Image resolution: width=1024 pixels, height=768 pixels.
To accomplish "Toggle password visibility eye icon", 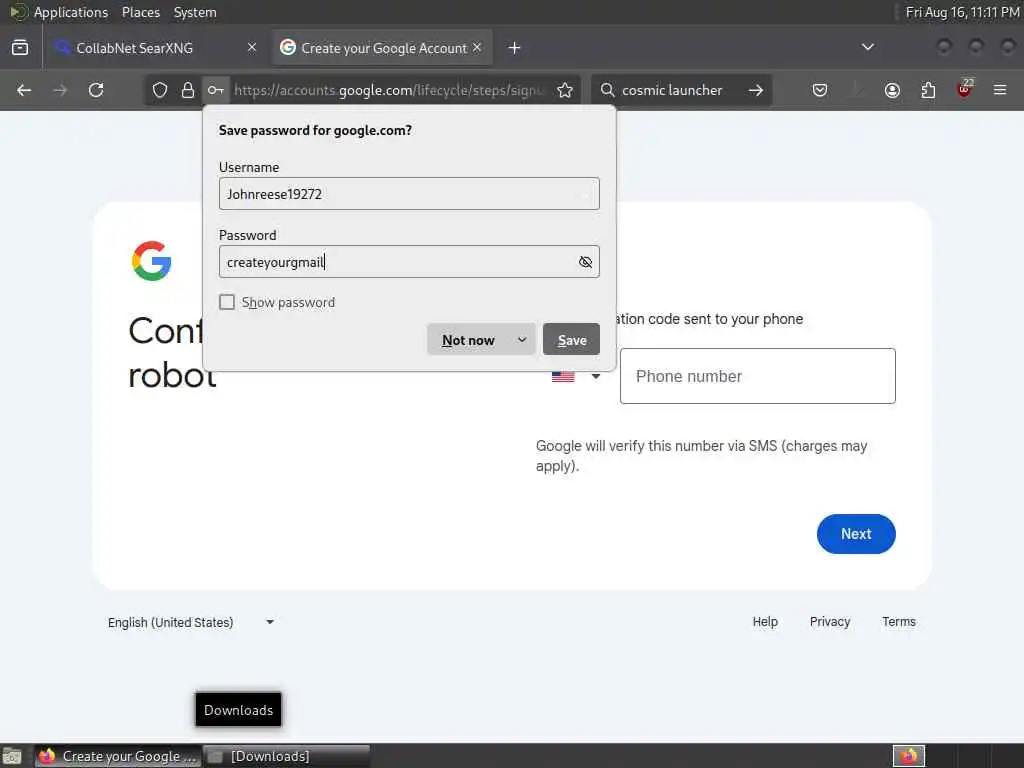I will click(x=585, y=262).
